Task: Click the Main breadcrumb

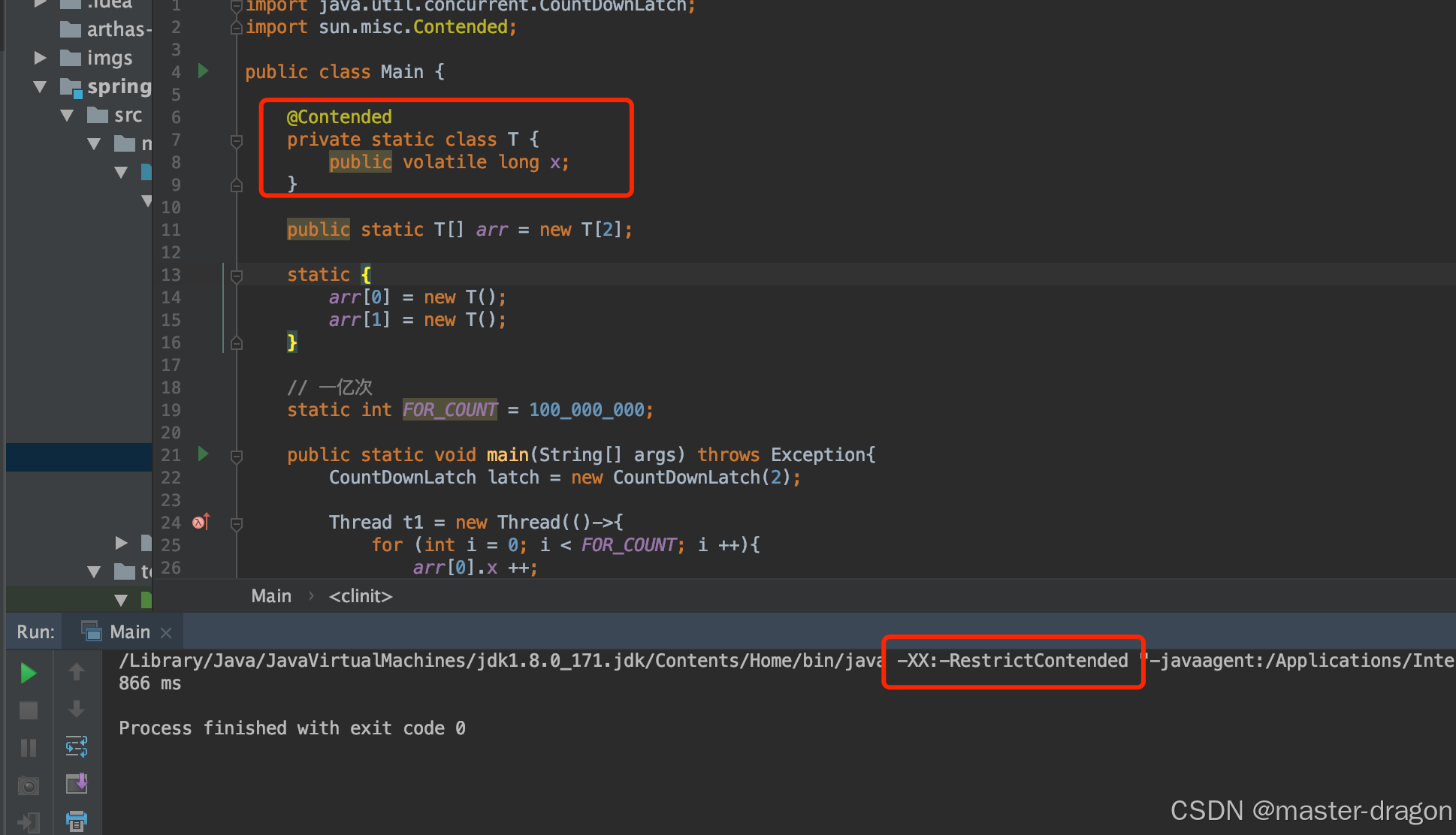Action: click(271, 596)
